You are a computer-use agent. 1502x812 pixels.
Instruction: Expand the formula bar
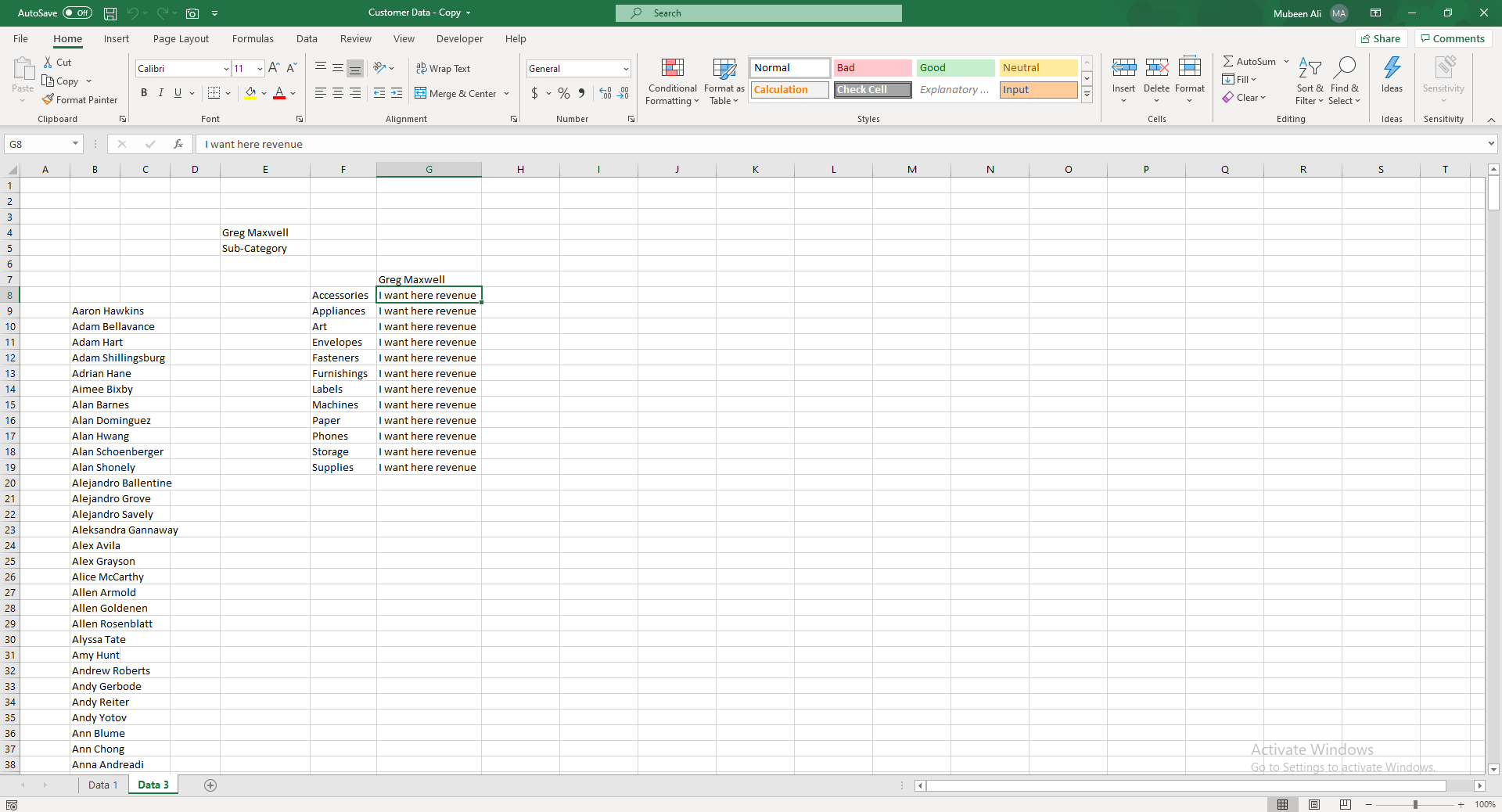click(x=1491, y=144)
